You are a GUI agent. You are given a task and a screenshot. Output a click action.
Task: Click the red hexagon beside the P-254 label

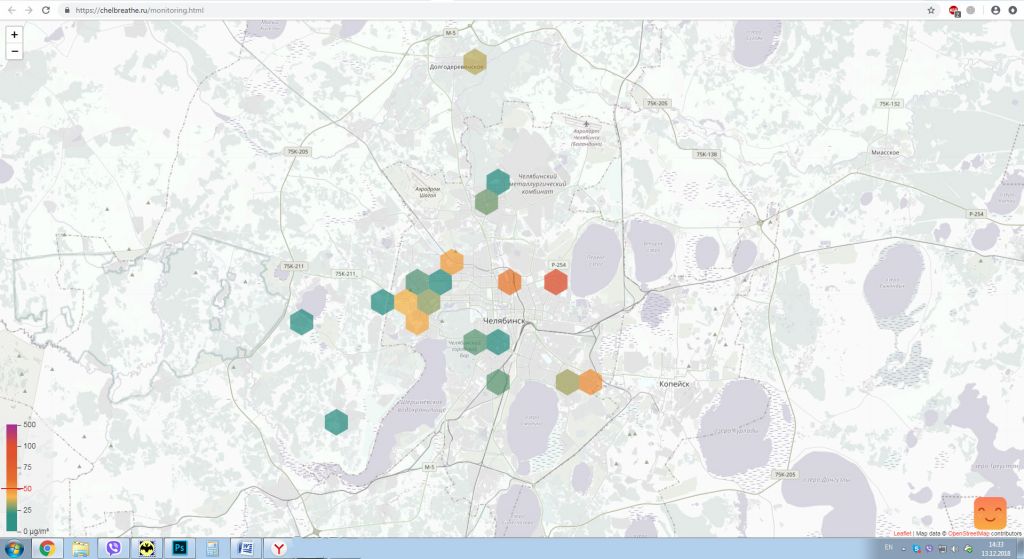click(556, 282)
